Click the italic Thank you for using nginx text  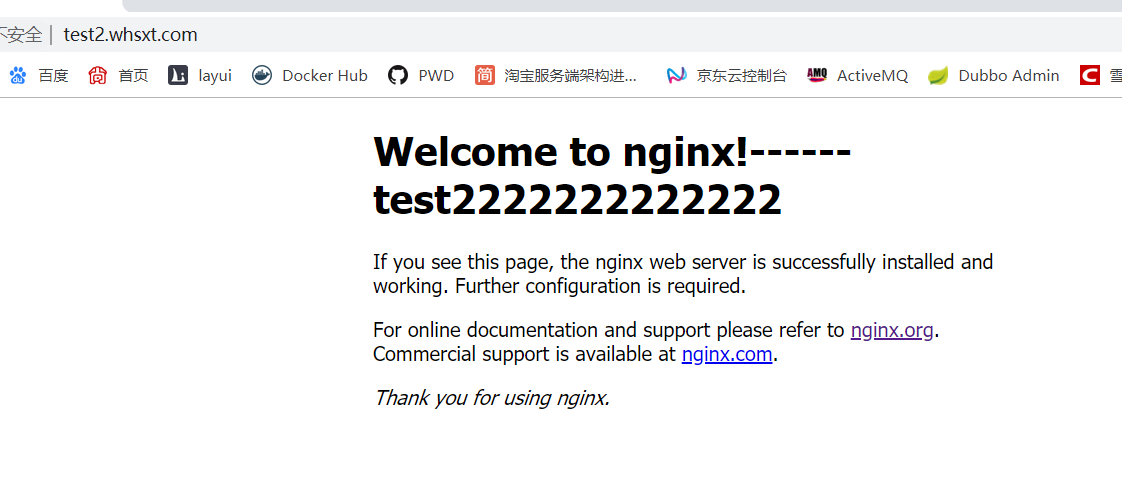click(491, 398)
